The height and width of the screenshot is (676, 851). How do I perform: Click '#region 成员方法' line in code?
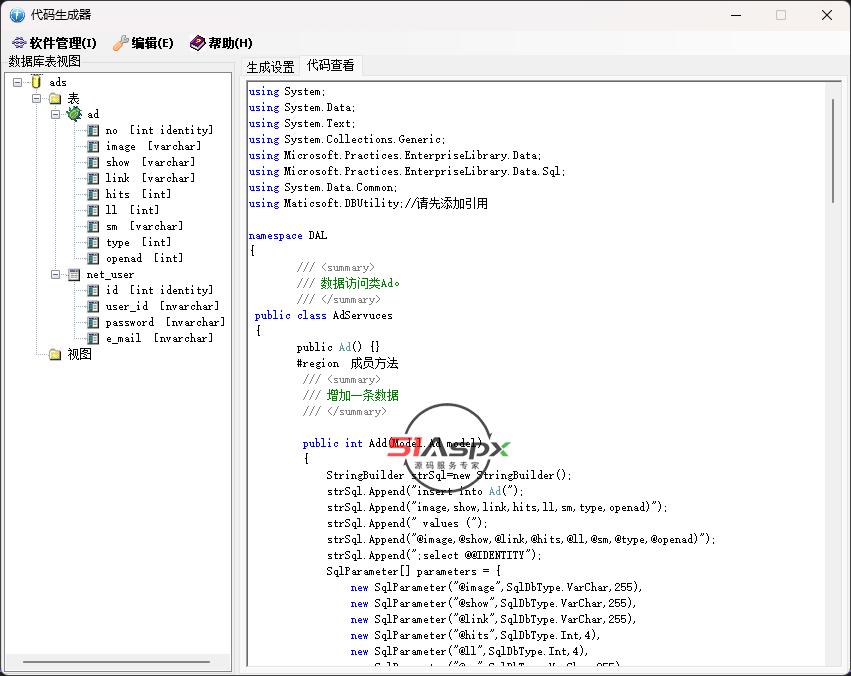pos(347,363)
